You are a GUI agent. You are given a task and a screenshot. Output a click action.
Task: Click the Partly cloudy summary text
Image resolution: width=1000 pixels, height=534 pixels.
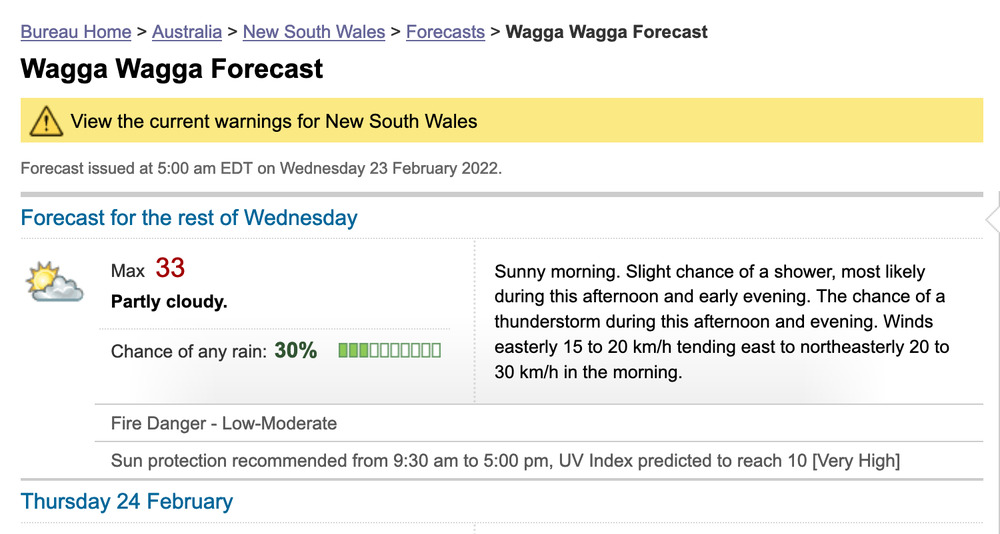point(169,301)
